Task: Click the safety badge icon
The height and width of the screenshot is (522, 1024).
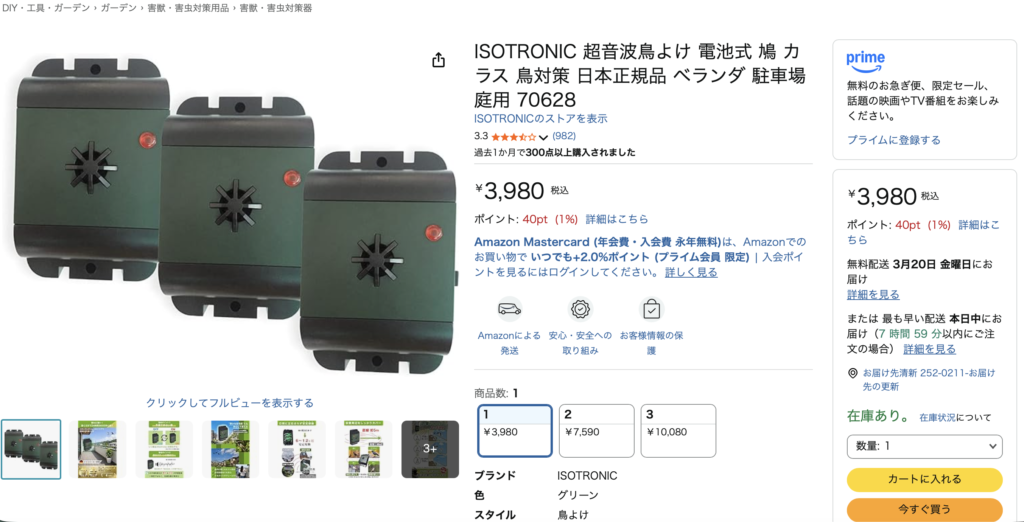Action: coord(580,310)
